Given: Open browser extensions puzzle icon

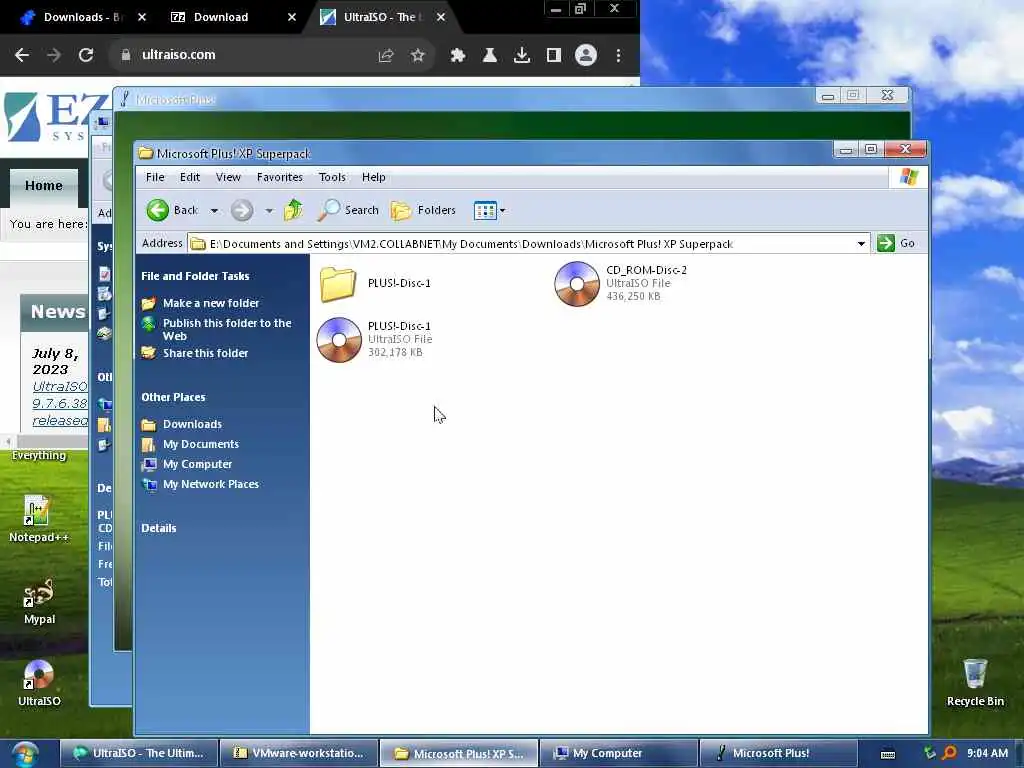Looking at the screenshot, I should [x=458, y=56].
